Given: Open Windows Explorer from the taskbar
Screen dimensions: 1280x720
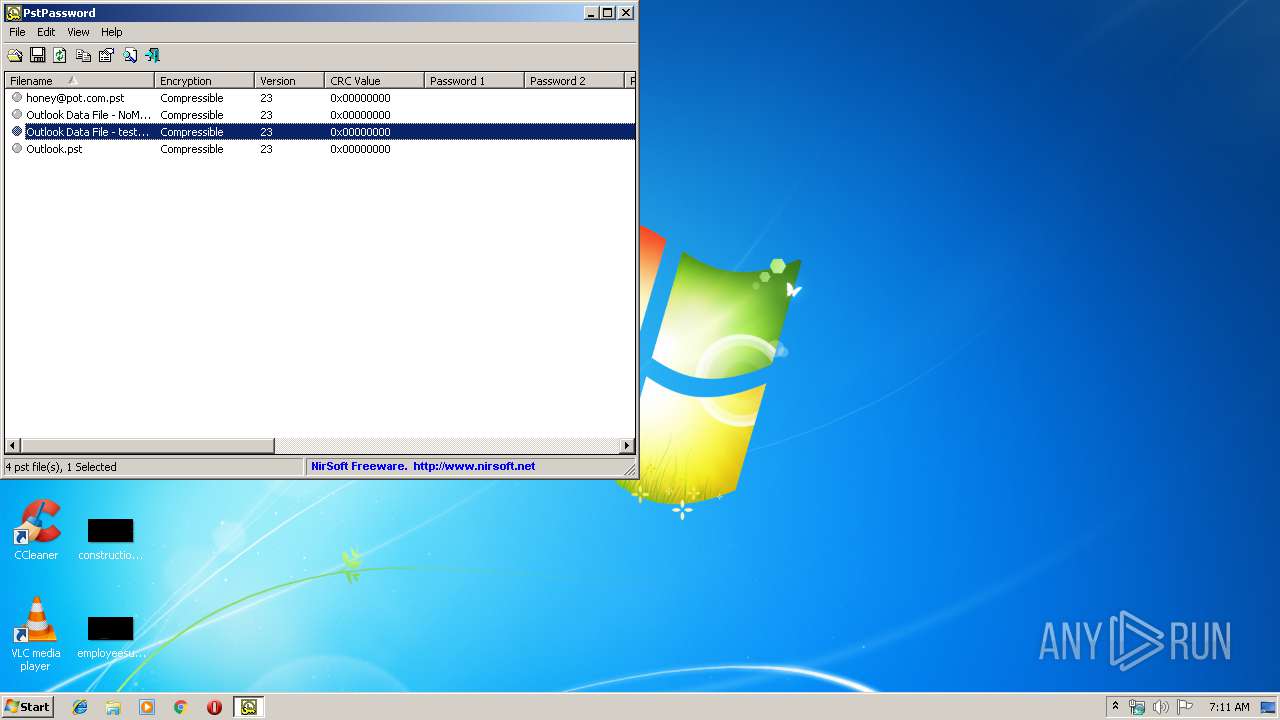Looking at the screenshot, I should 113,707.
